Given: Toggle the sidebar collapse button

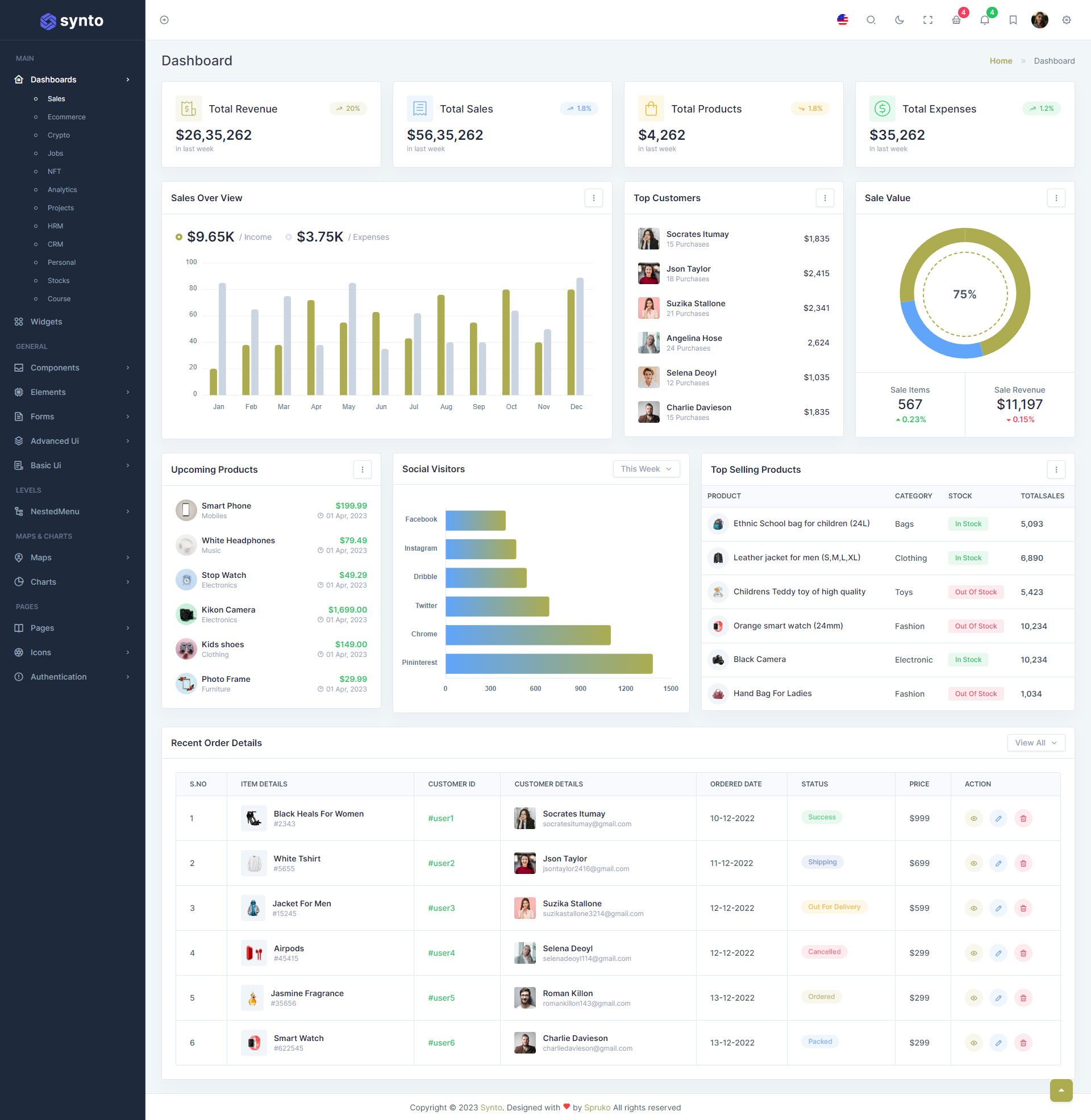Looking at the screenshot, I should point(164,20).
